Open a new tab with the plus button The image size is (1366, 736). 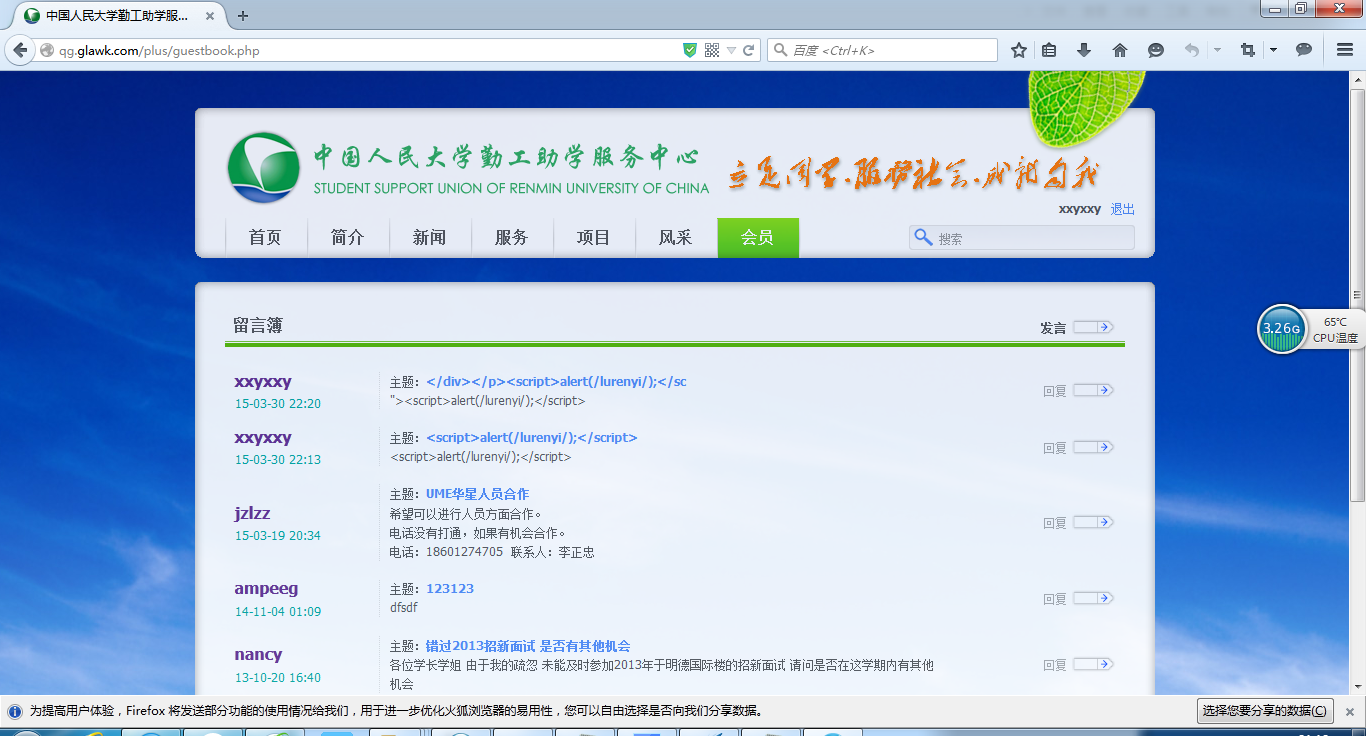click(243, 16)
